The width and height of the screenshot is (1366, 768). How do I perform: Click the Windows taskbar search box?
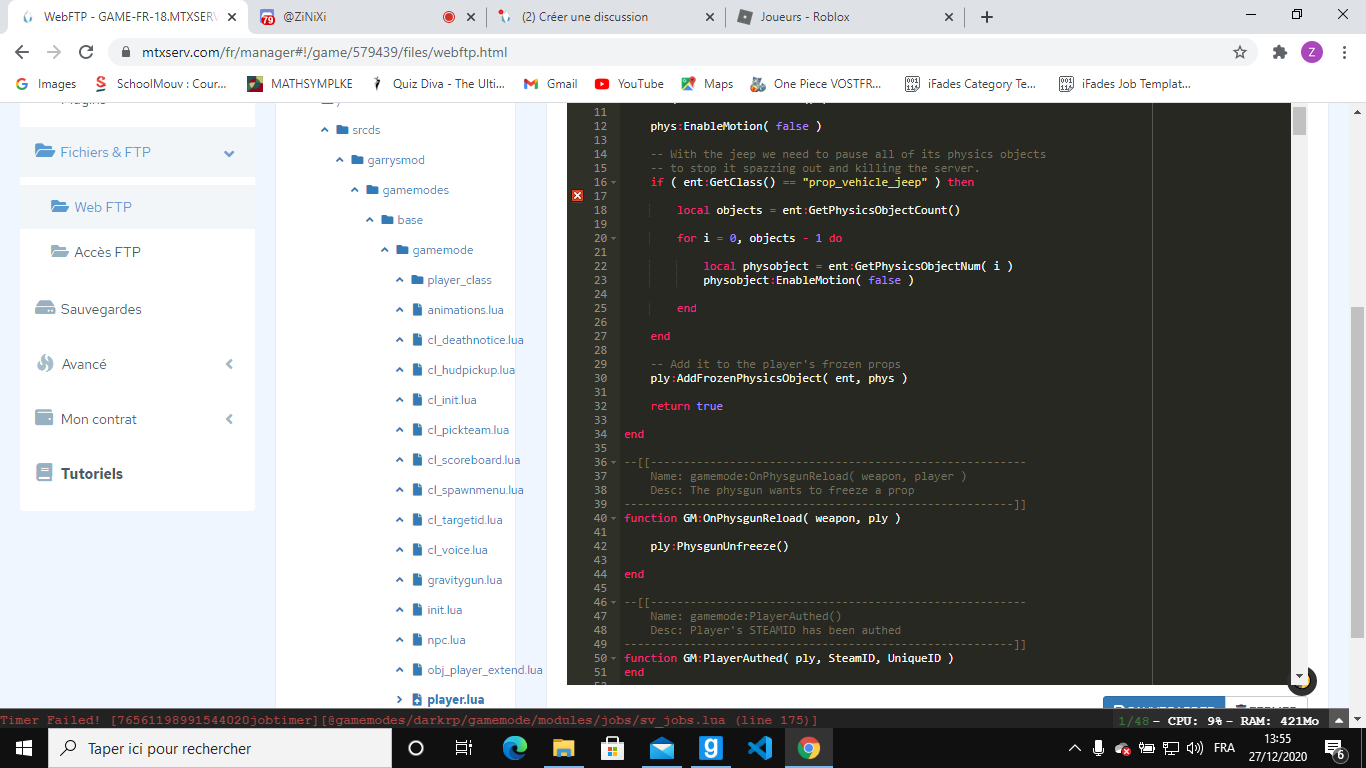(x=220, y=748)
